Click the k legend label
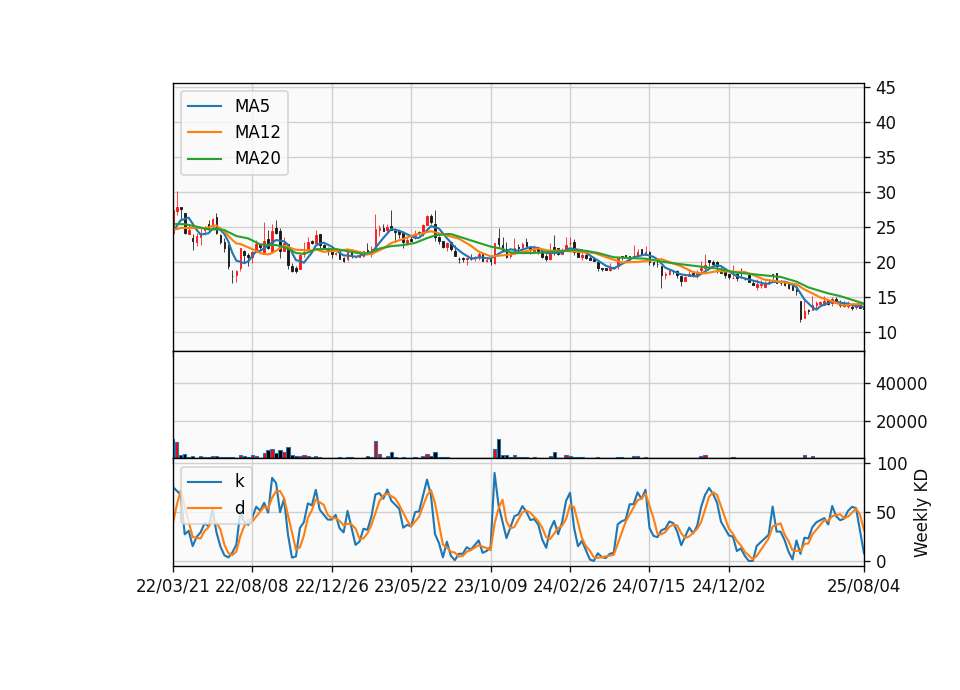Screen dimensions: 960x690 click(x=239, y=481)
